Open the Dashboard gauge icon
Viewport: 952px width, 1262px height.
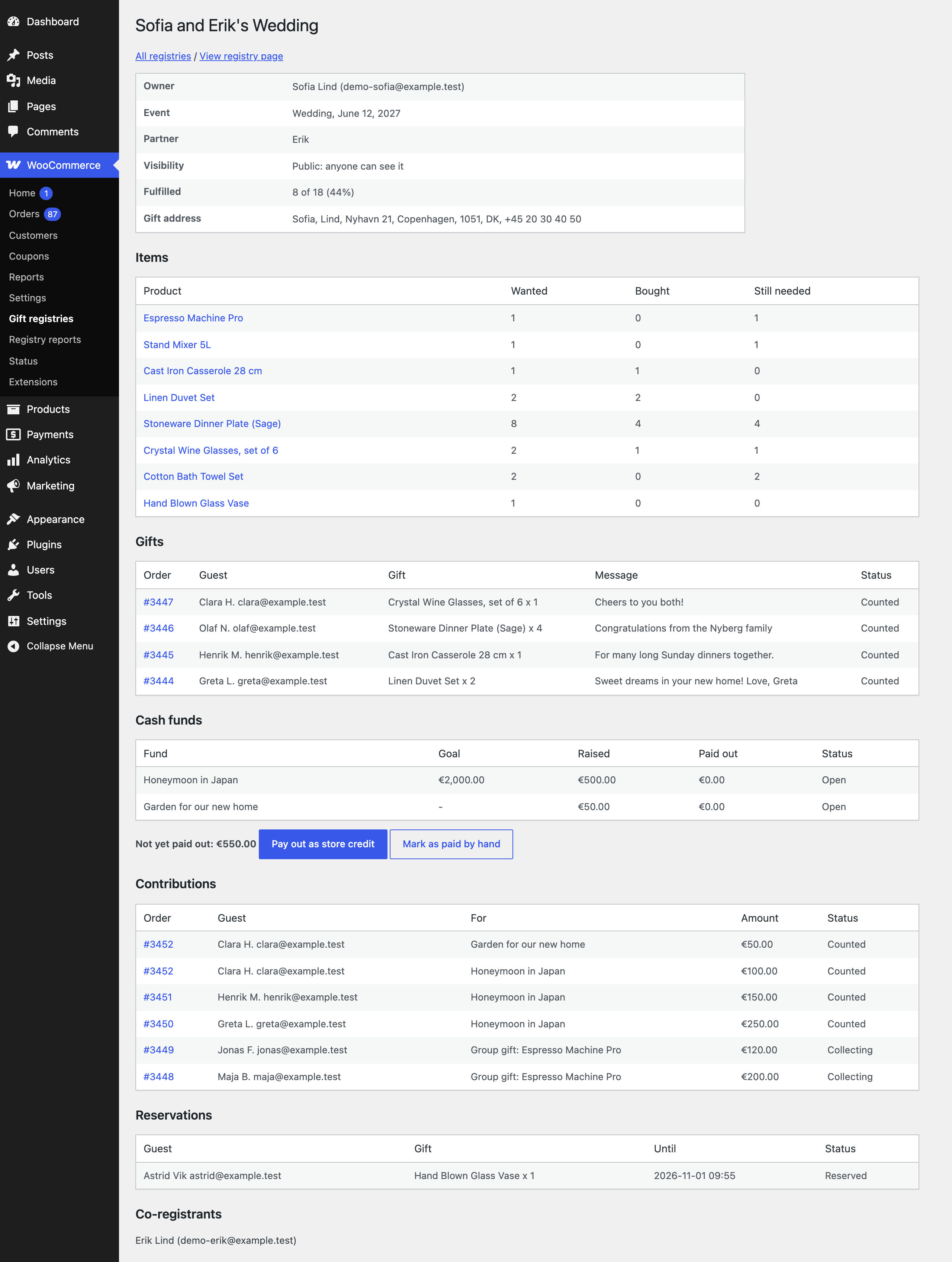(14, 22)
